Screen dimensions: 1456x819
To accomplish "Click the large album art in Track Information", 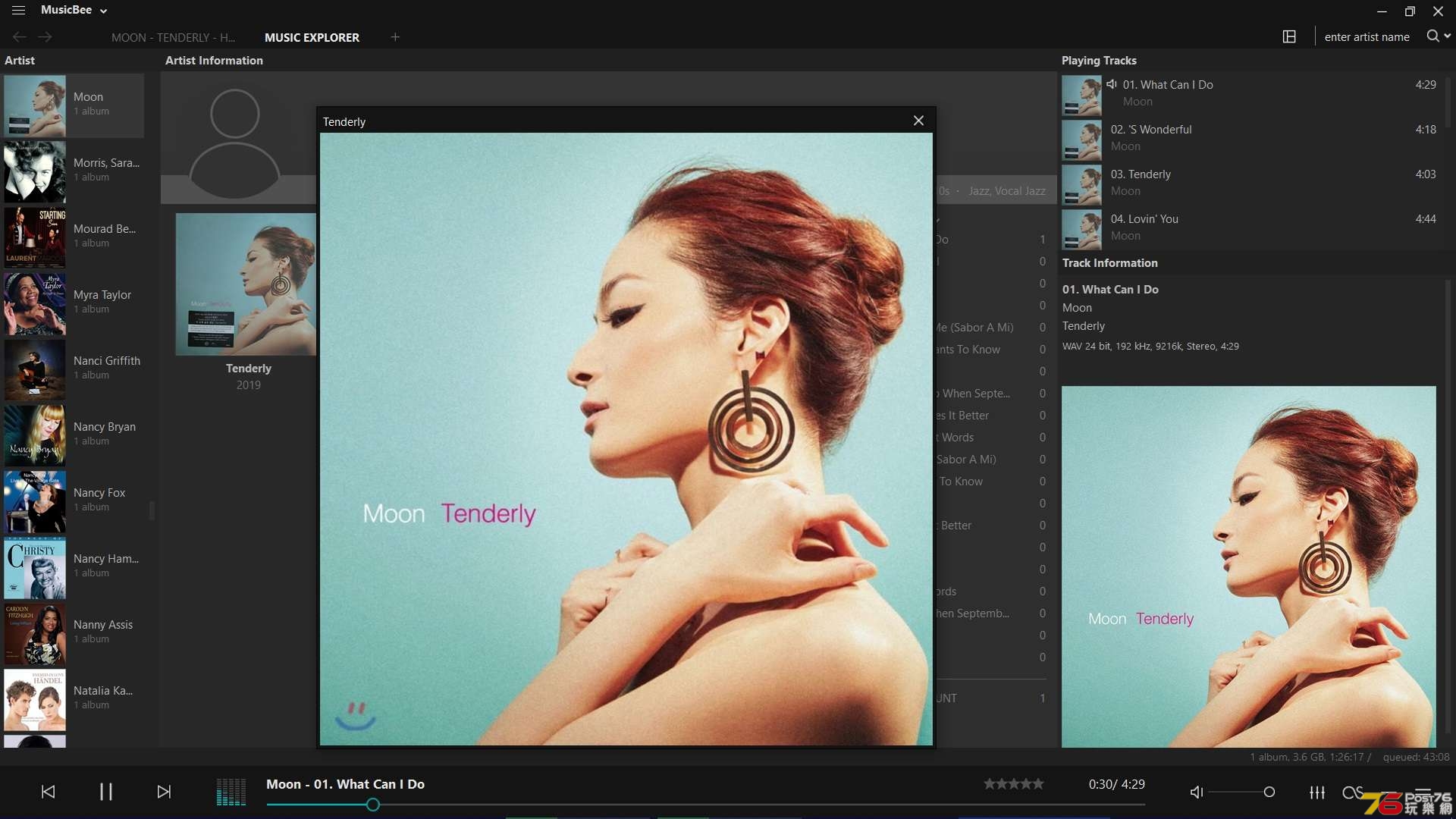I will pyautogui.click(x=1248, y=566).
